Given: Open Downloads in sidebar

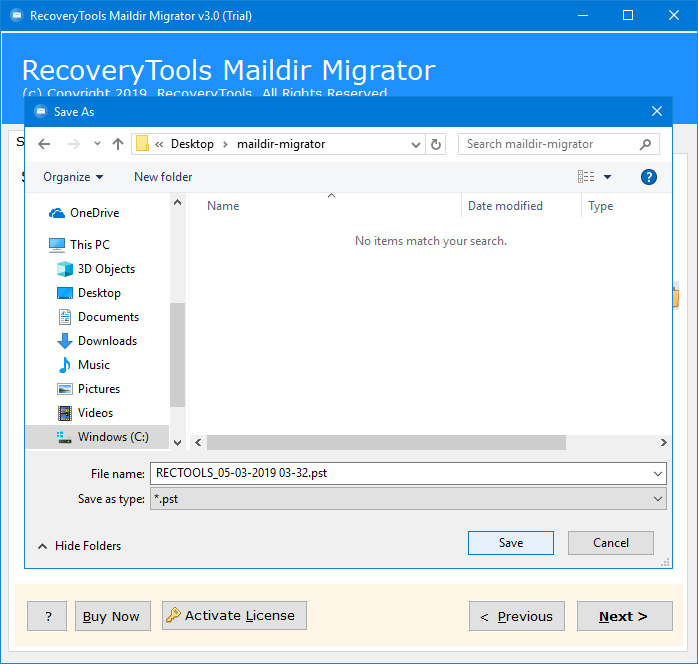Looking at the screenshot, I should pos(97,341).
